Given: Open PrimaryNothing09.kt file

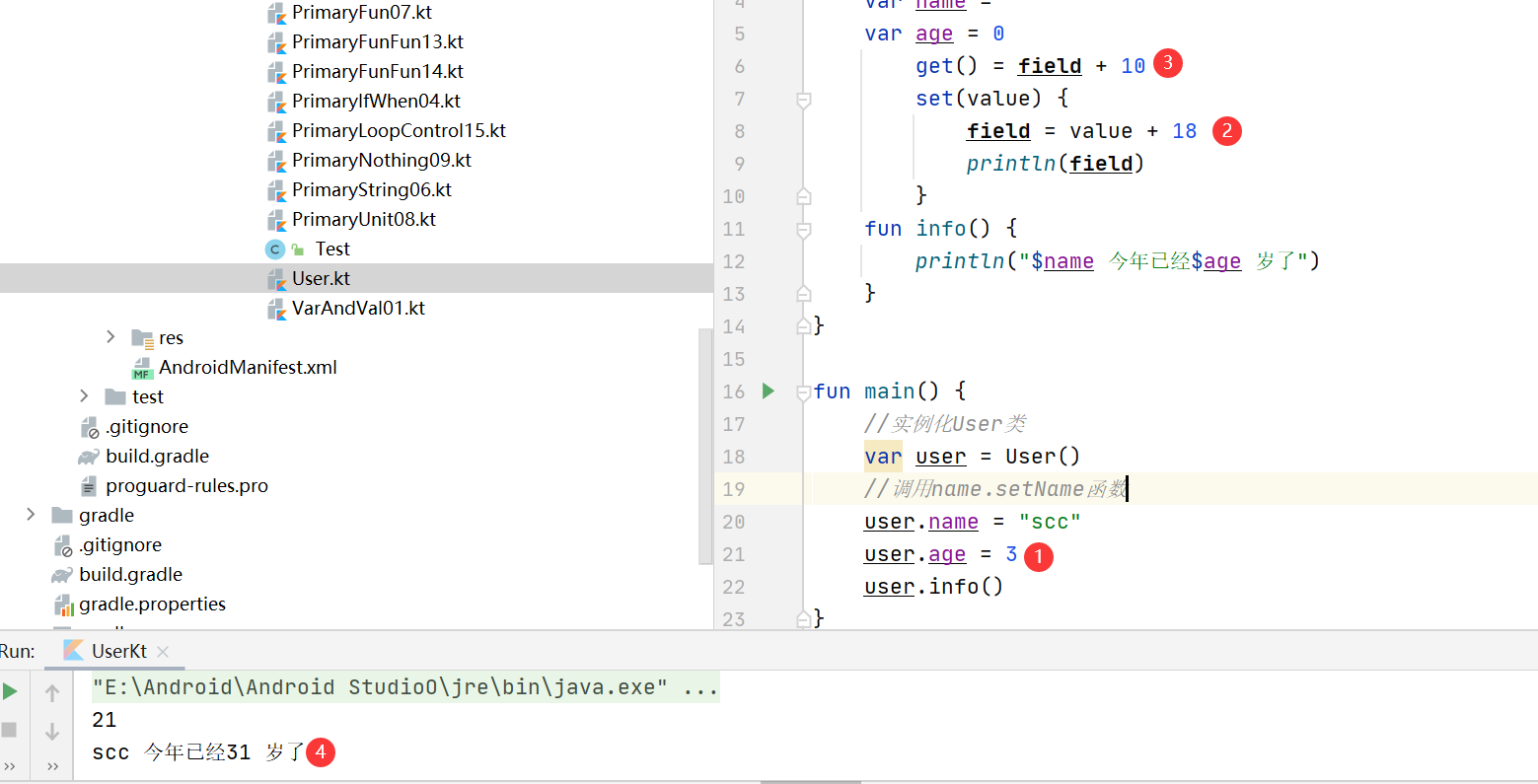Looking at the screenshot, I should coord(382,161).
